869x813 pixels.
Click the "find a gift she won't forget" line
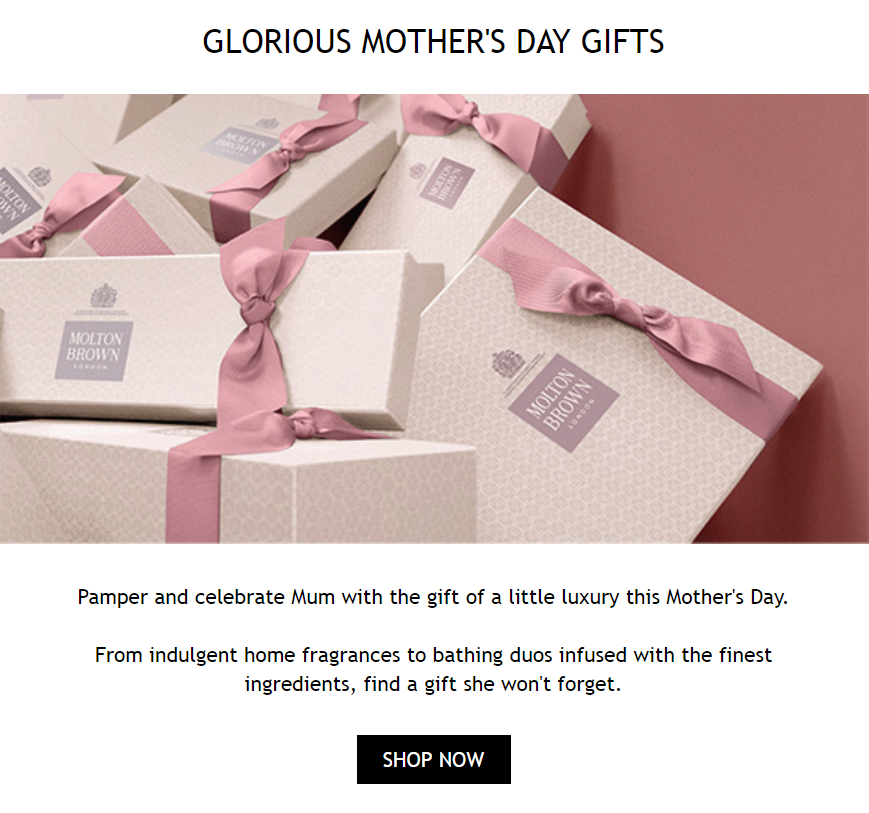pyautogui.click(x=433, y=686)
